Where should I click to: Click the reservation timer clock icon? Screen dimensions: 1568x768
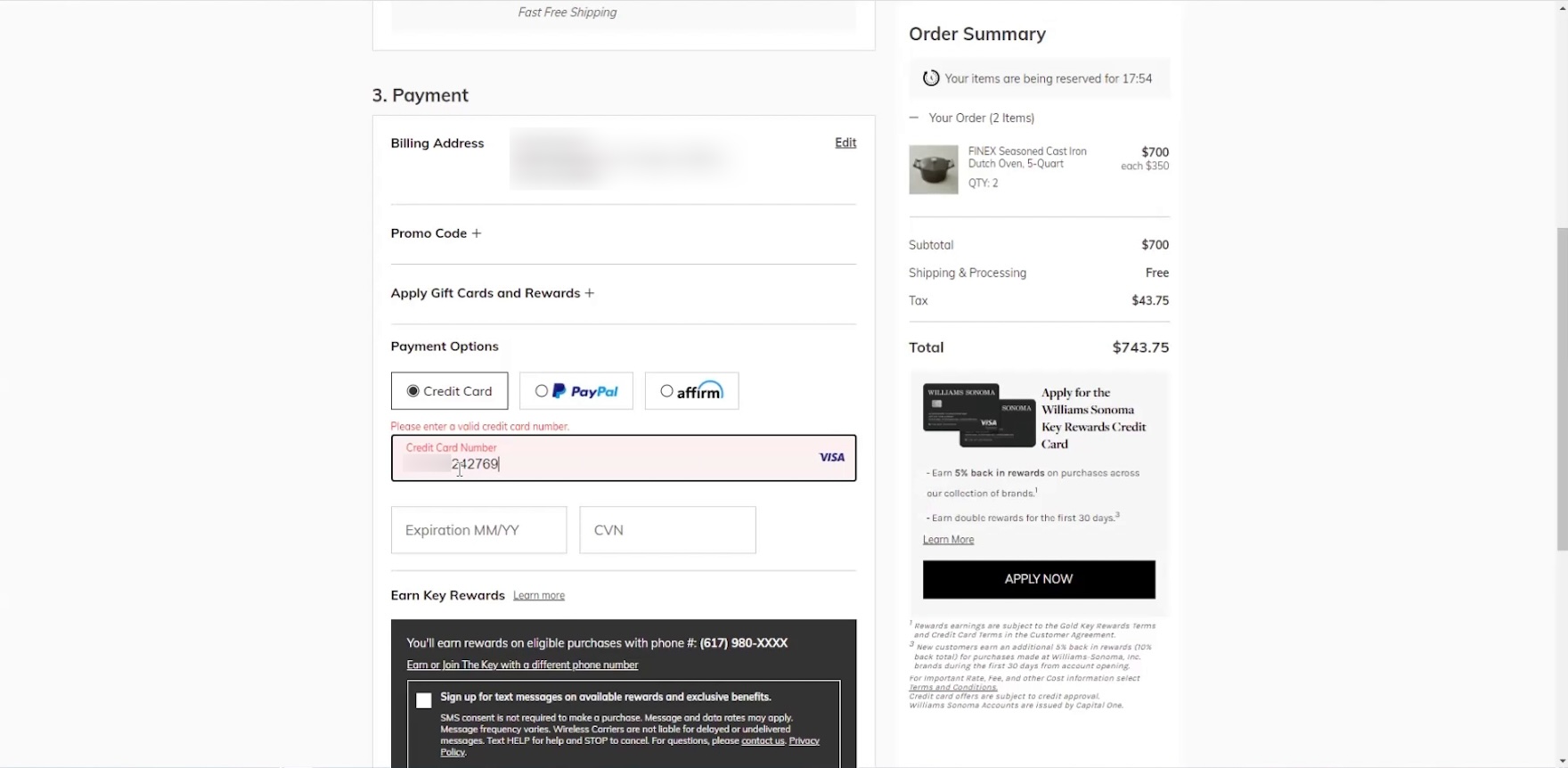click(x=931, y=78)
